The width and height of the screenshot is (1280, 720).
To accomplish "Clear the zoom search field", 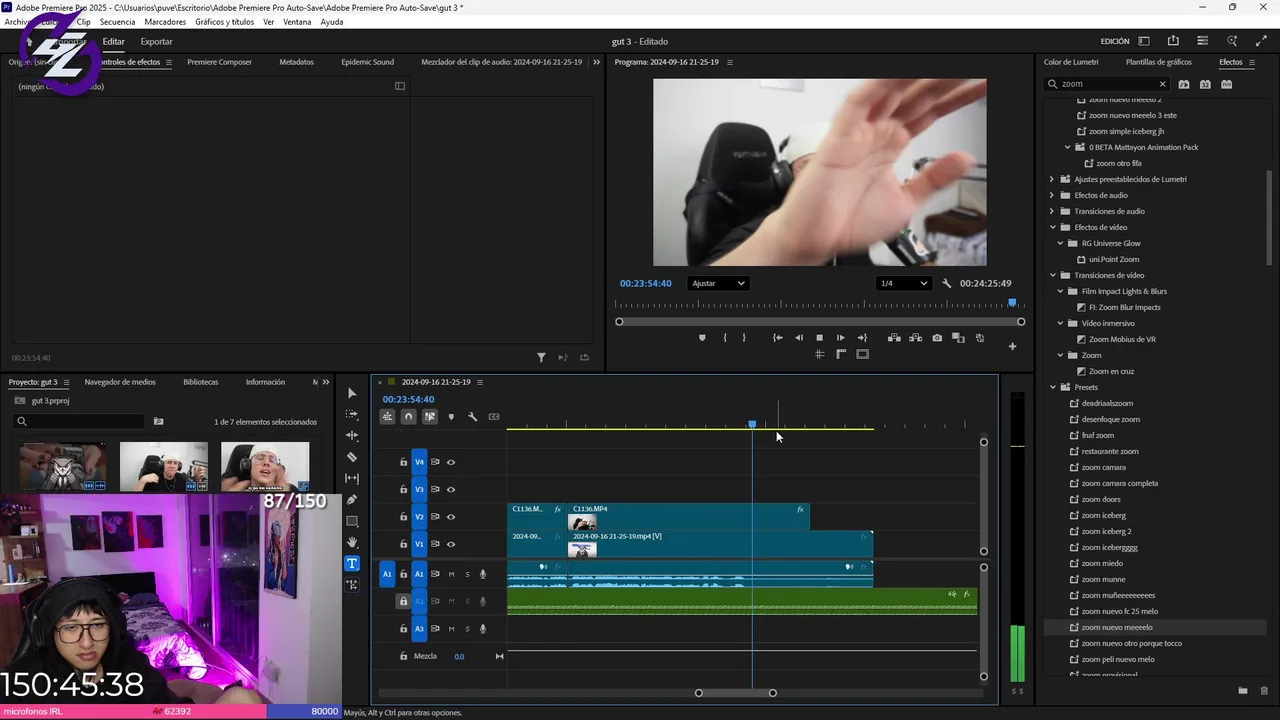I will (1162, 85).
